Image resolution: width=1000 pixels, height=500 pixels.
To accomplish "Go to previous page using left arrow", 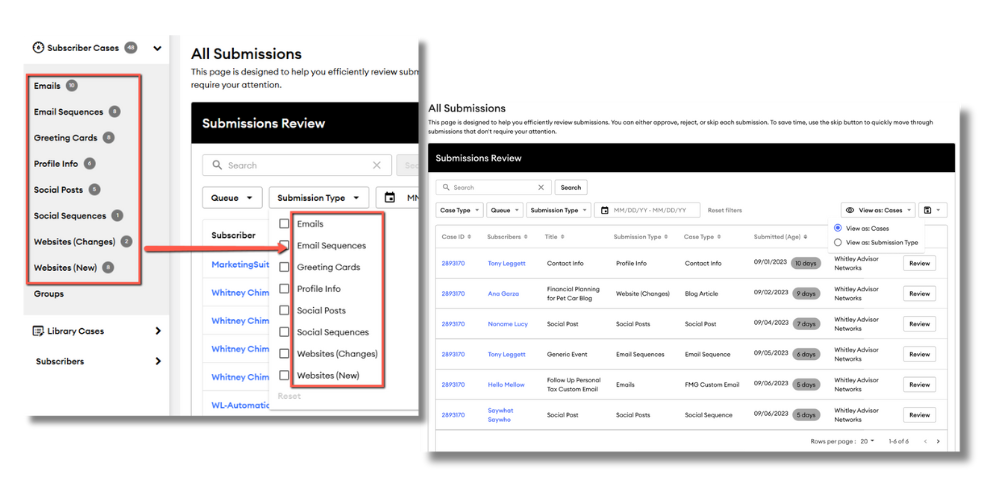I will [925, 441].
